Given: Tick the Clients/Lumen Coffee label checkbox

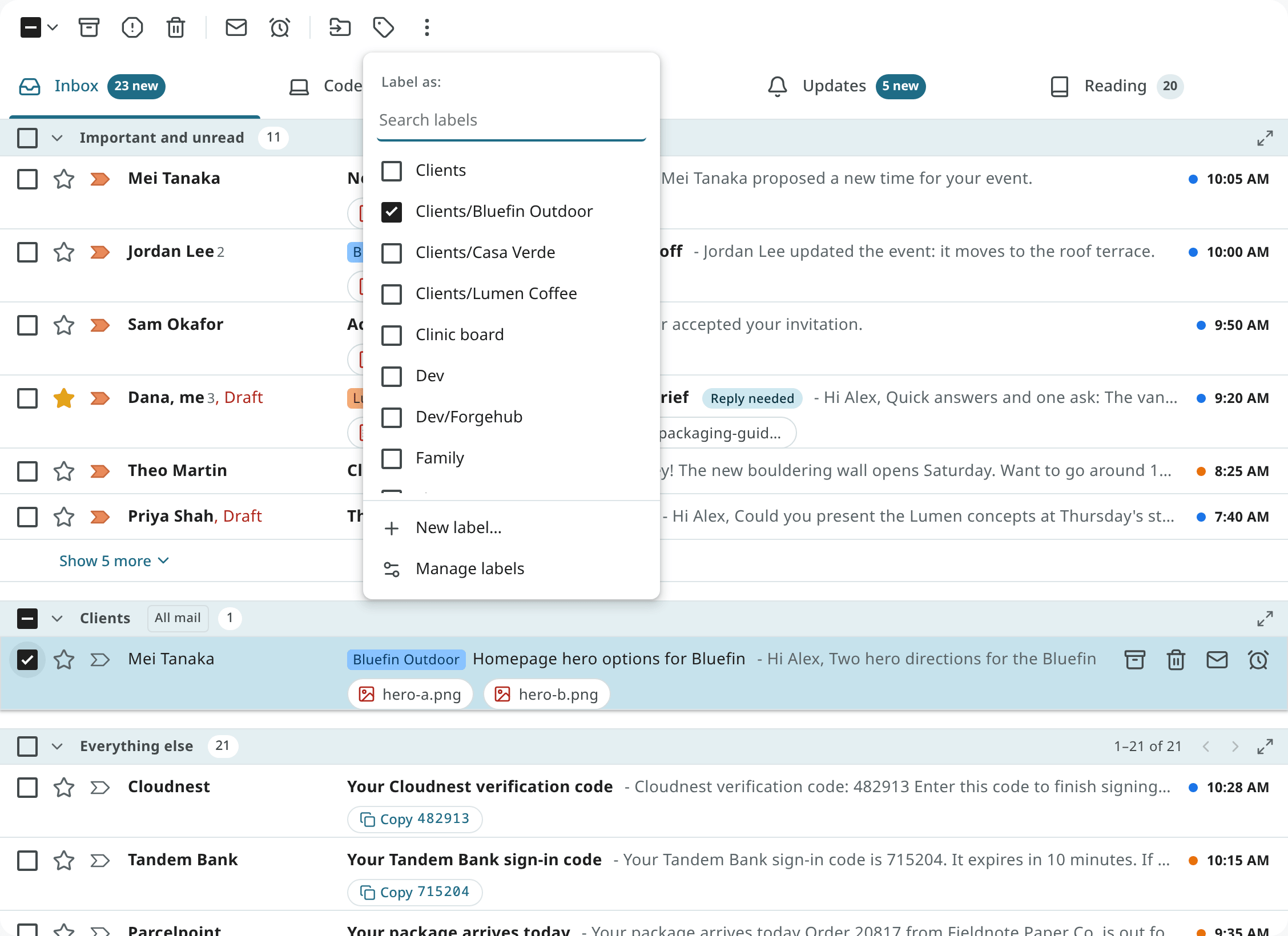Looking at the screenshot, I should tap(392, 294).
